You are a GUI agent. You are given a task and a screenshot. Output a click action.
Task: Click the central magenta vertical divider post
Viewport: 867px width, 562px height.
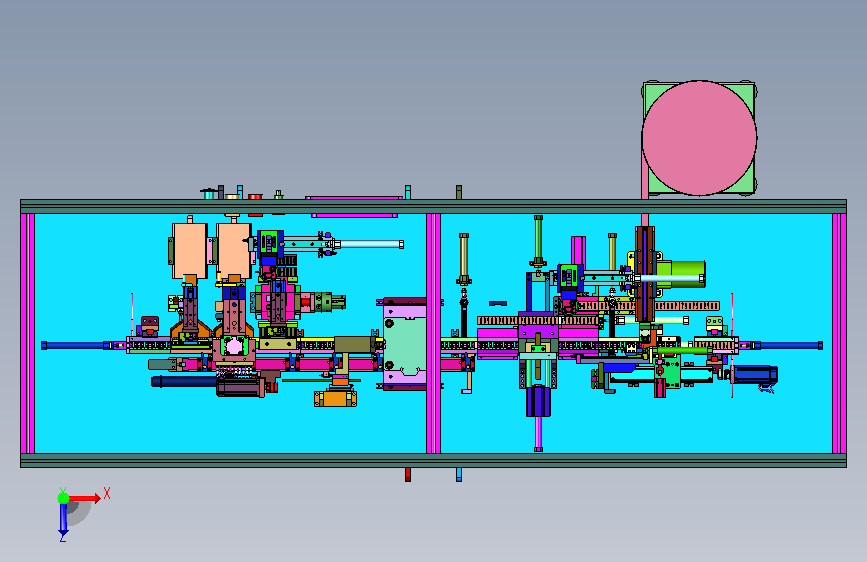point(433,334)
